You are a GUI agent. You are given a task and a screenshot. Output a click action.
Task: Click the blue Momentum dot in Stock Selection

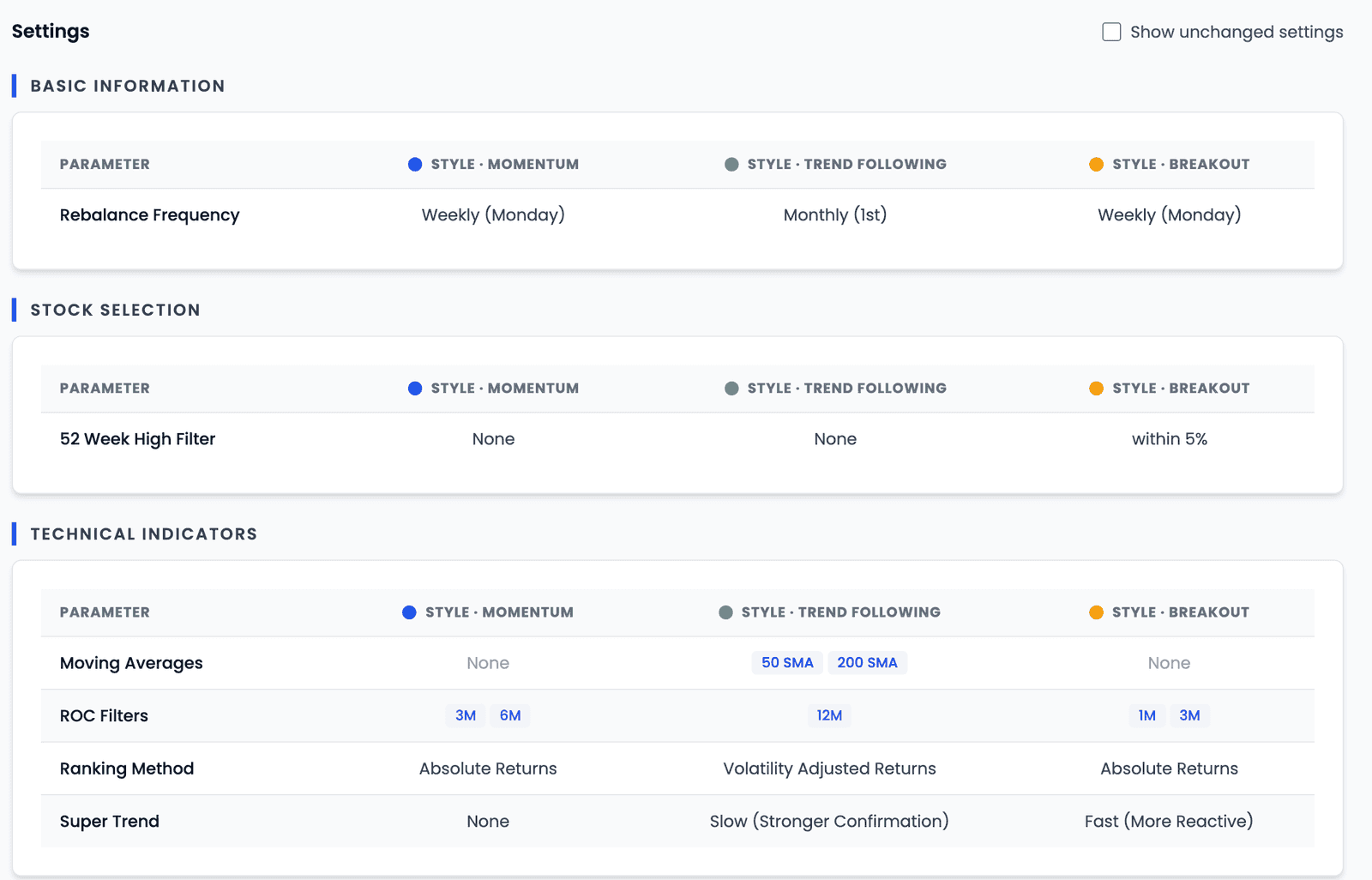click(x=415, y=389)
